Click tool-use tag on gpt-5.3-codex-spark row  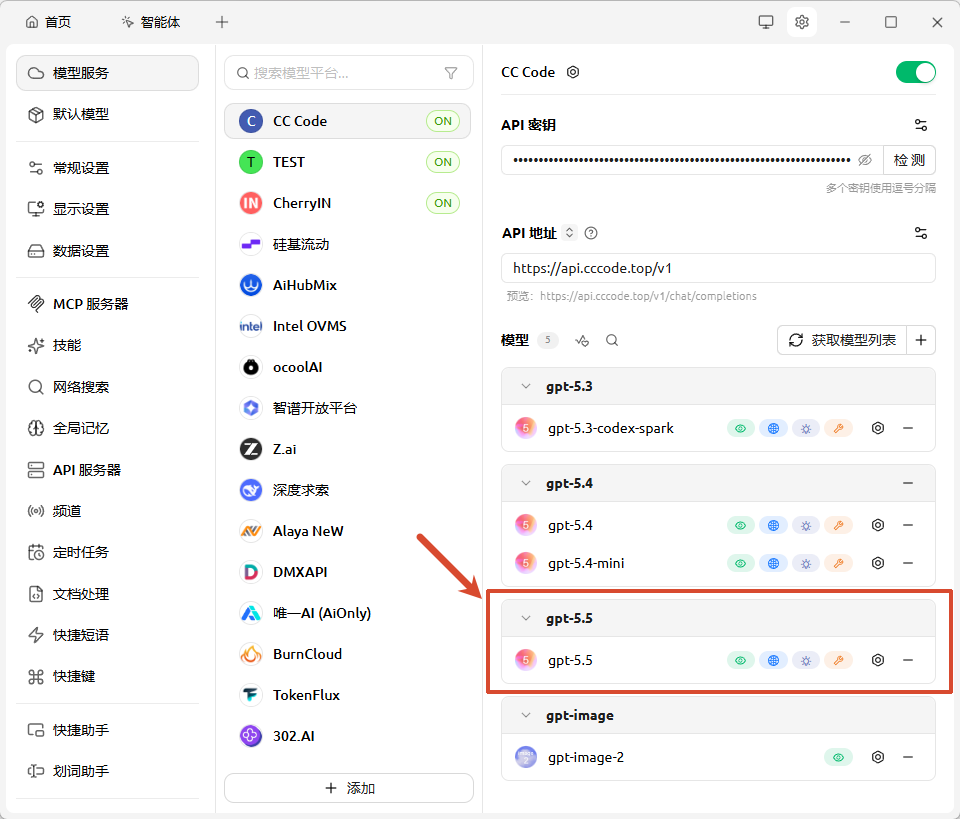[838, 428]
